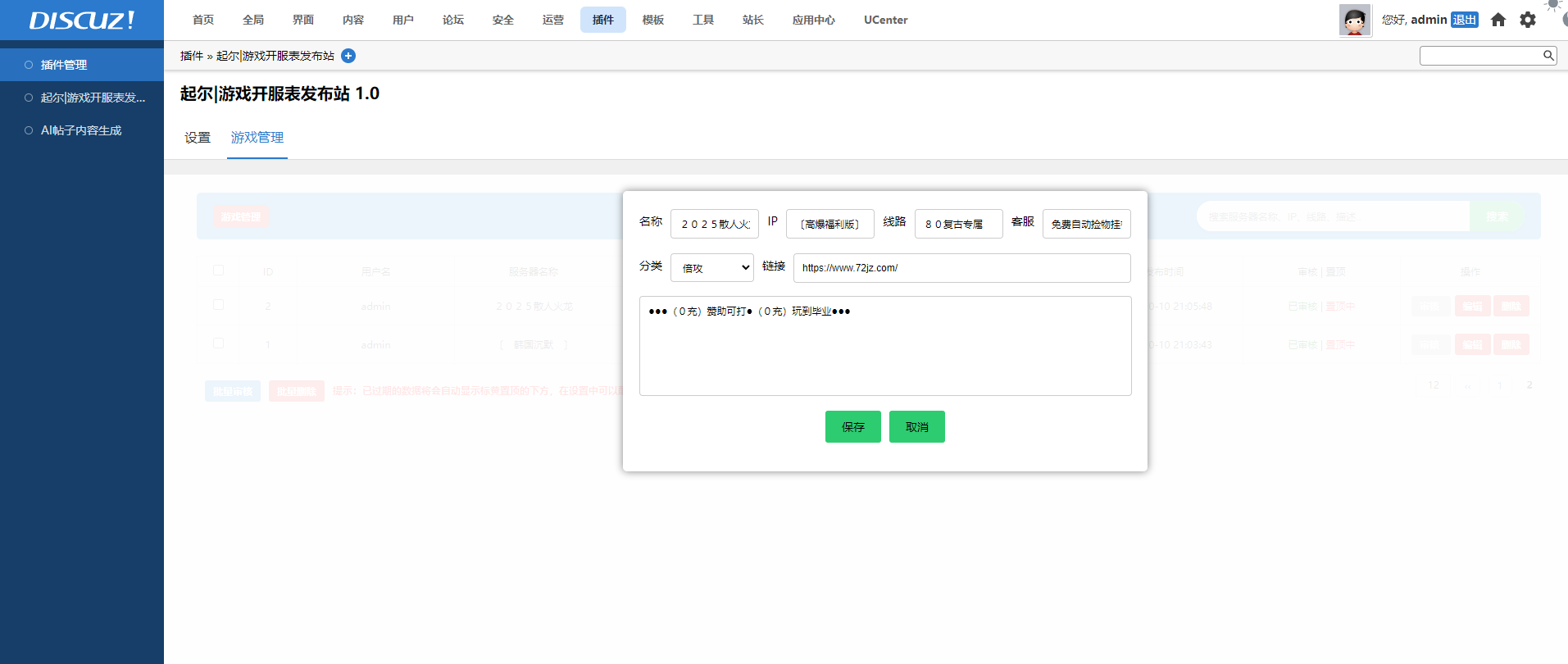Click the search magnifier icon
The height and width of the screenshot is (664, 1568).
click(x=1548, y=56)
